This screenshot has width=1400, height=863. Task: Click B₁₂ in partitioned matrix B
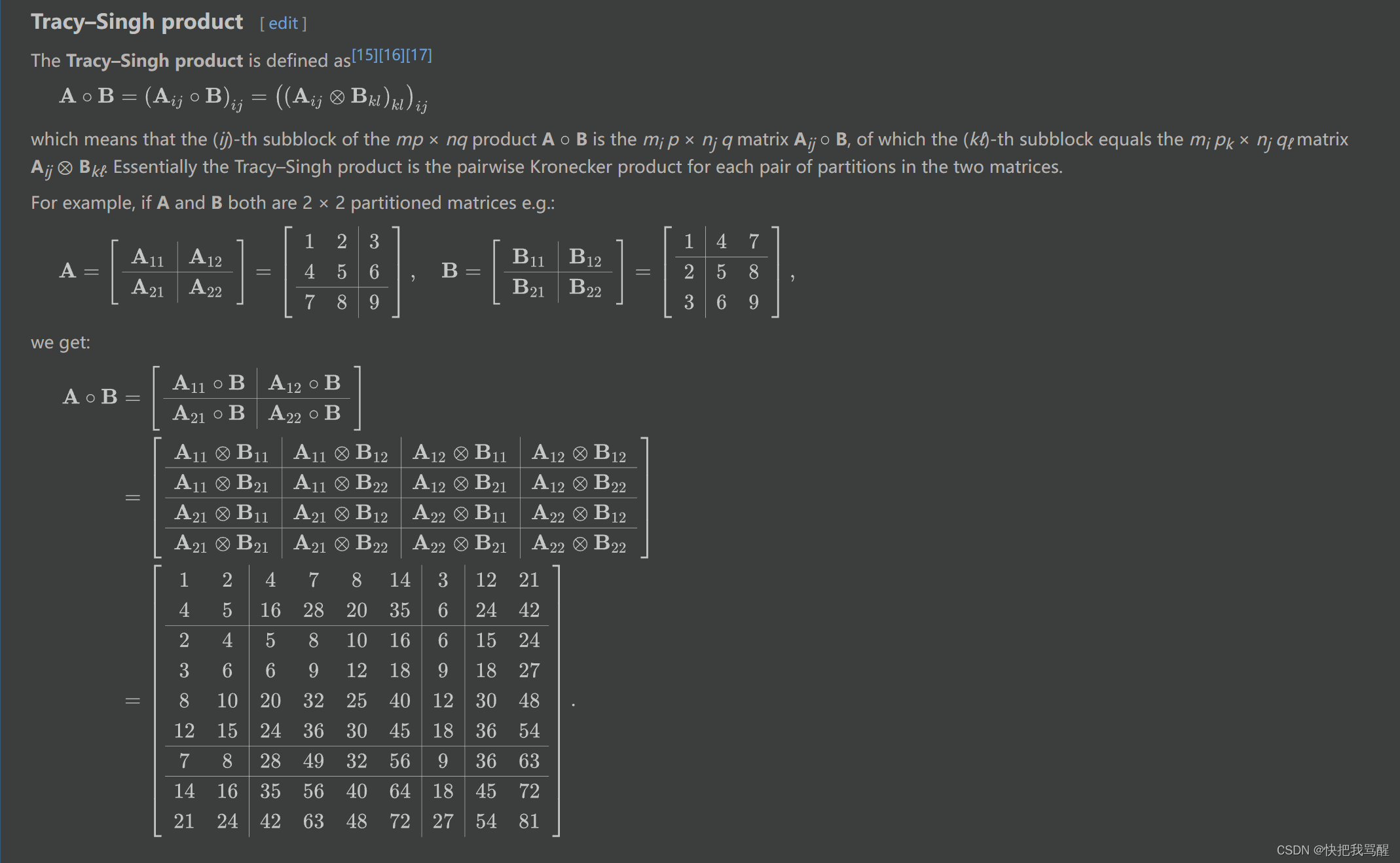coord(585,257)
